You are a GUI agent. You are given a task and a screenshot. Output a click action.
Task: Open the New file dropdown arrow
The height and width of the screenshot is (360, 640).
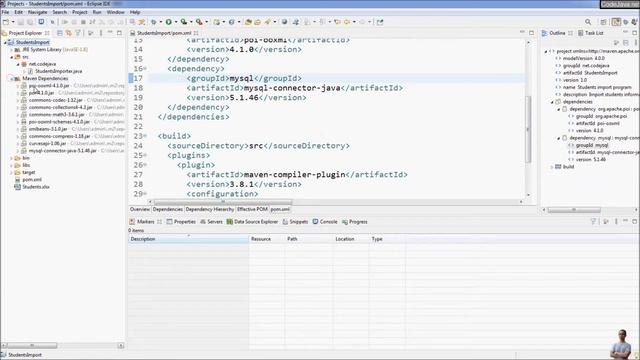click(x=13, y=22)
